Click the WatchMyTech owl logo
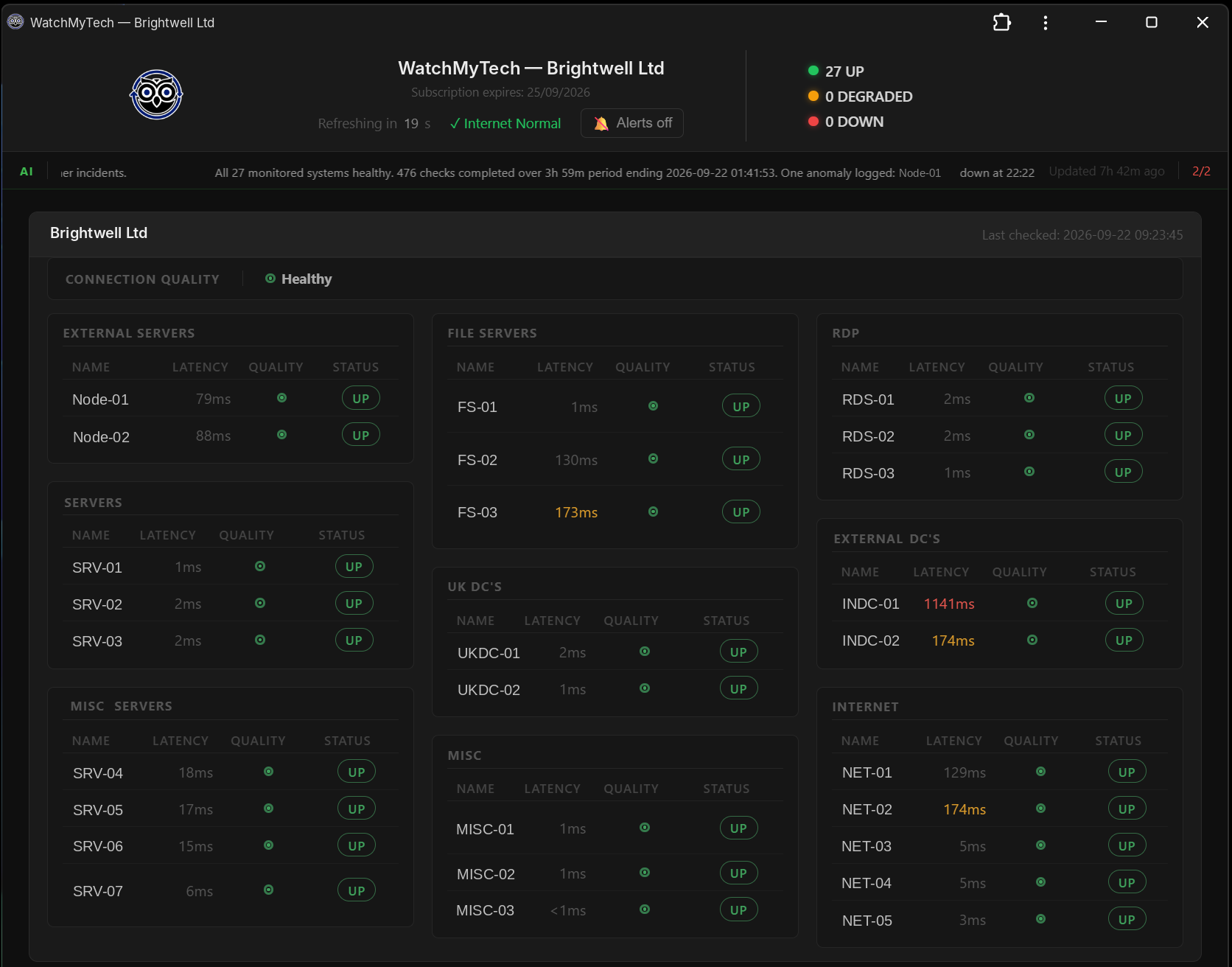 point(156,94)
